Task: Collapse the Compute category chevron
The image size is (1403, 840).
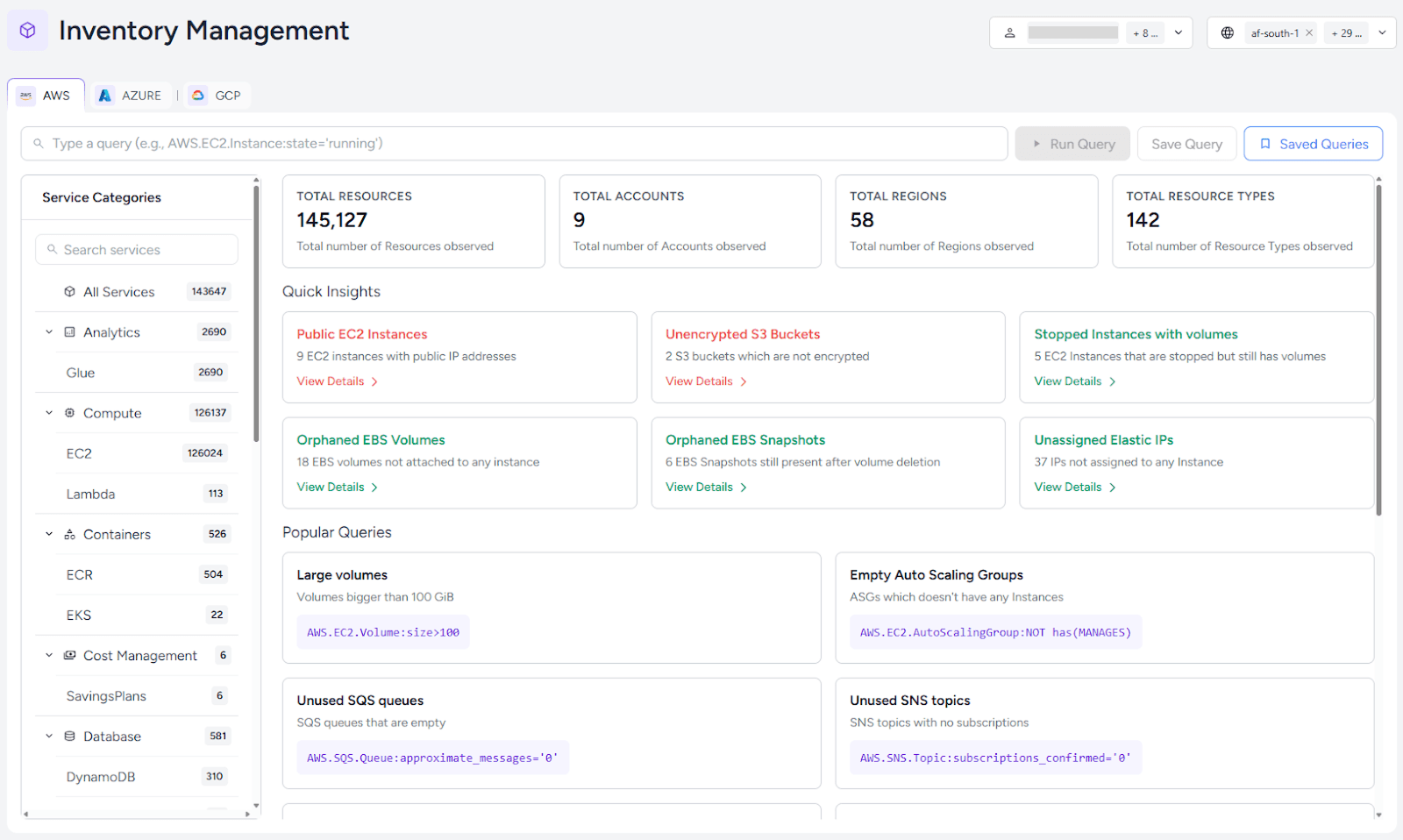Action: point(49,413)
